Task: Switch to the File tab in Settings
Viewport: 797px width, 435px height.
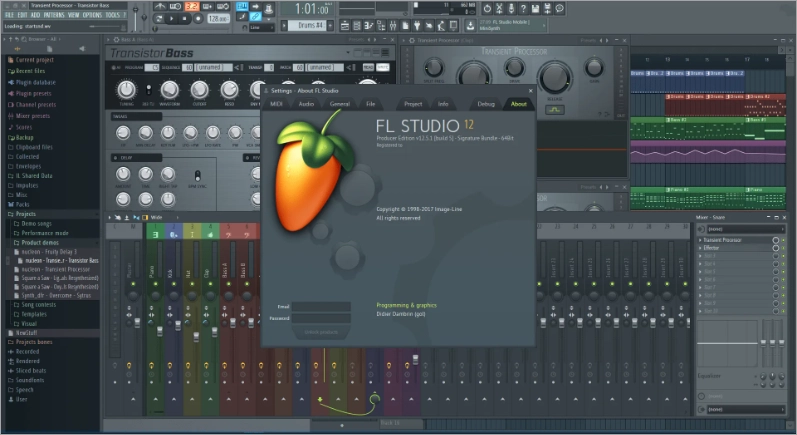Action: (x=371, y=104)
